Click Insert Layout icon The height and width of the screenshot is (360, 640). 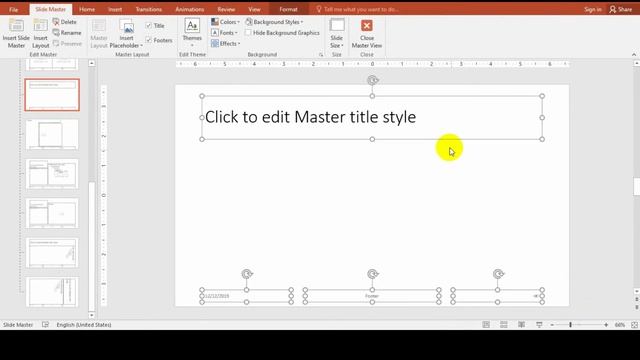[40, 33]
